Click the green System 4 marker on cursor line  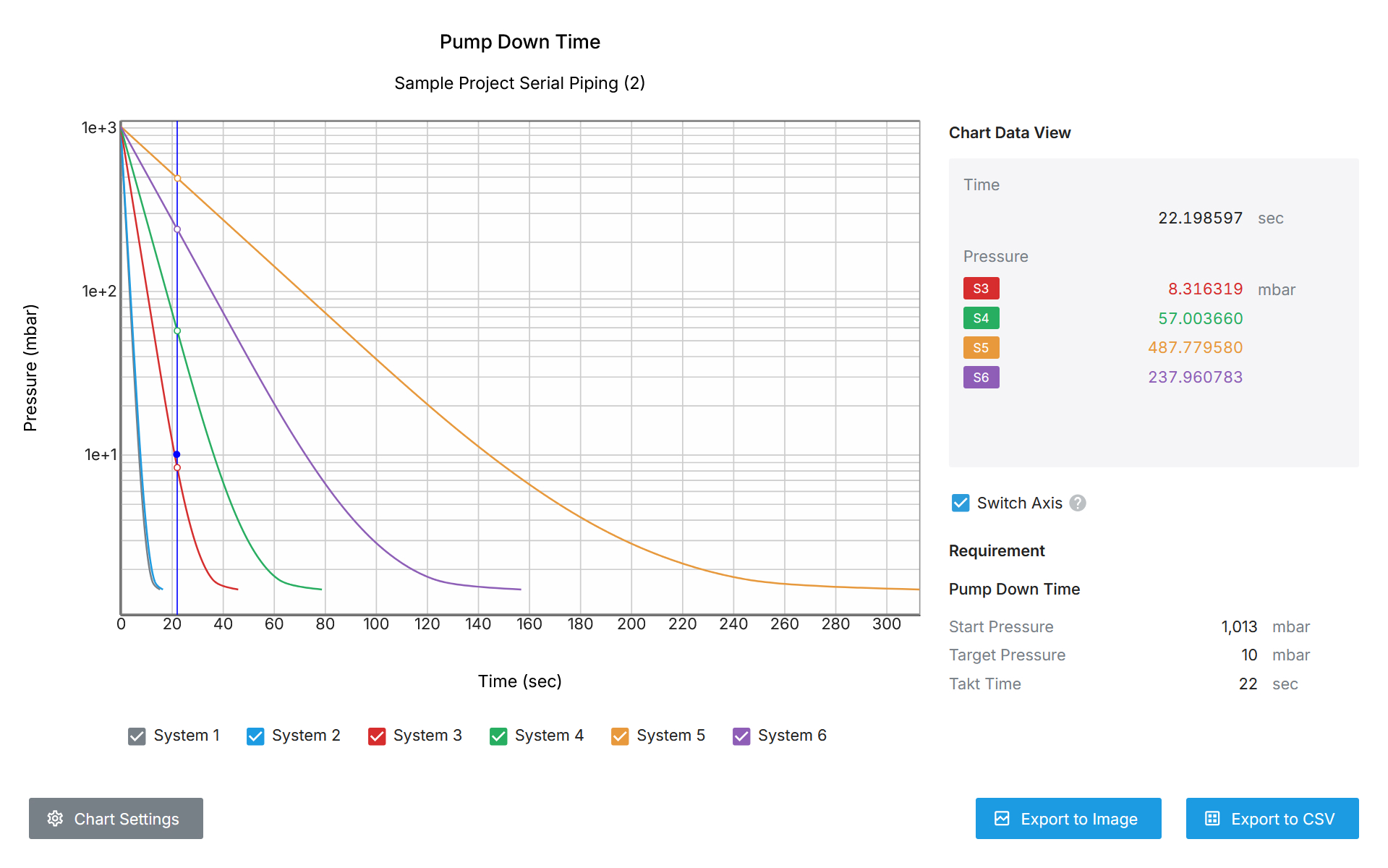(x=177, y=331)
